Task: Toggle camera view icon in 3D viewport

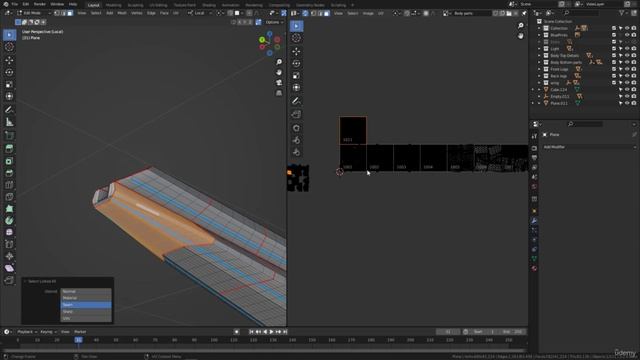Action: [279, 82]
